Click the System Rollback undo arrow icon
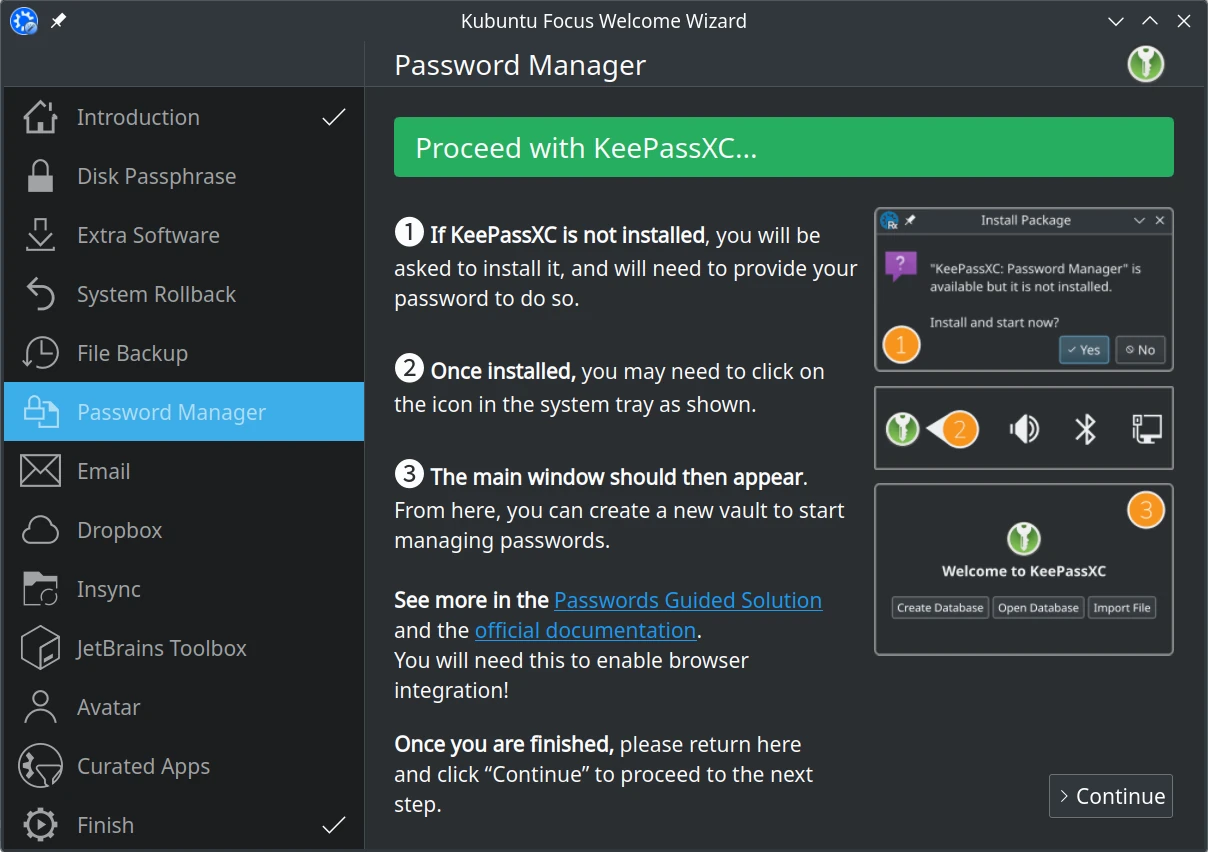 [40, 295]
